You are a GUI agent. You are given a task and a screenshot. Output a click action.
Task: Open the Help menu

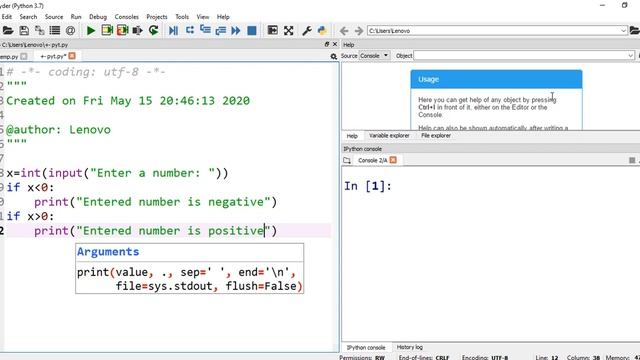pos(223,17)
